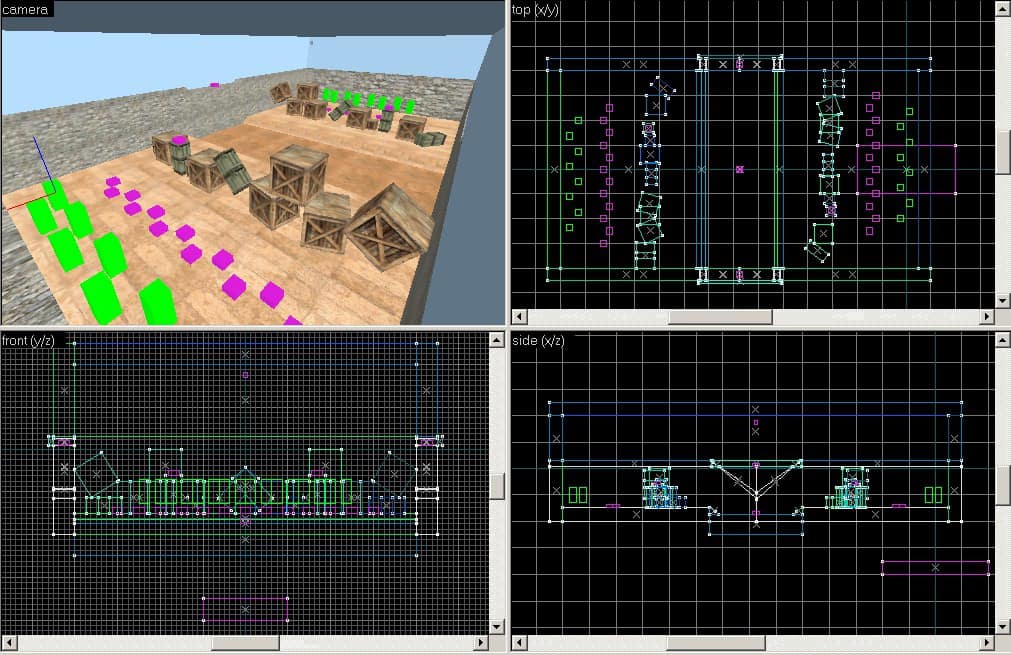Click the front (y/z) viewport label
The width and height of the screenshot is (1011, 655).
[28, 340]
